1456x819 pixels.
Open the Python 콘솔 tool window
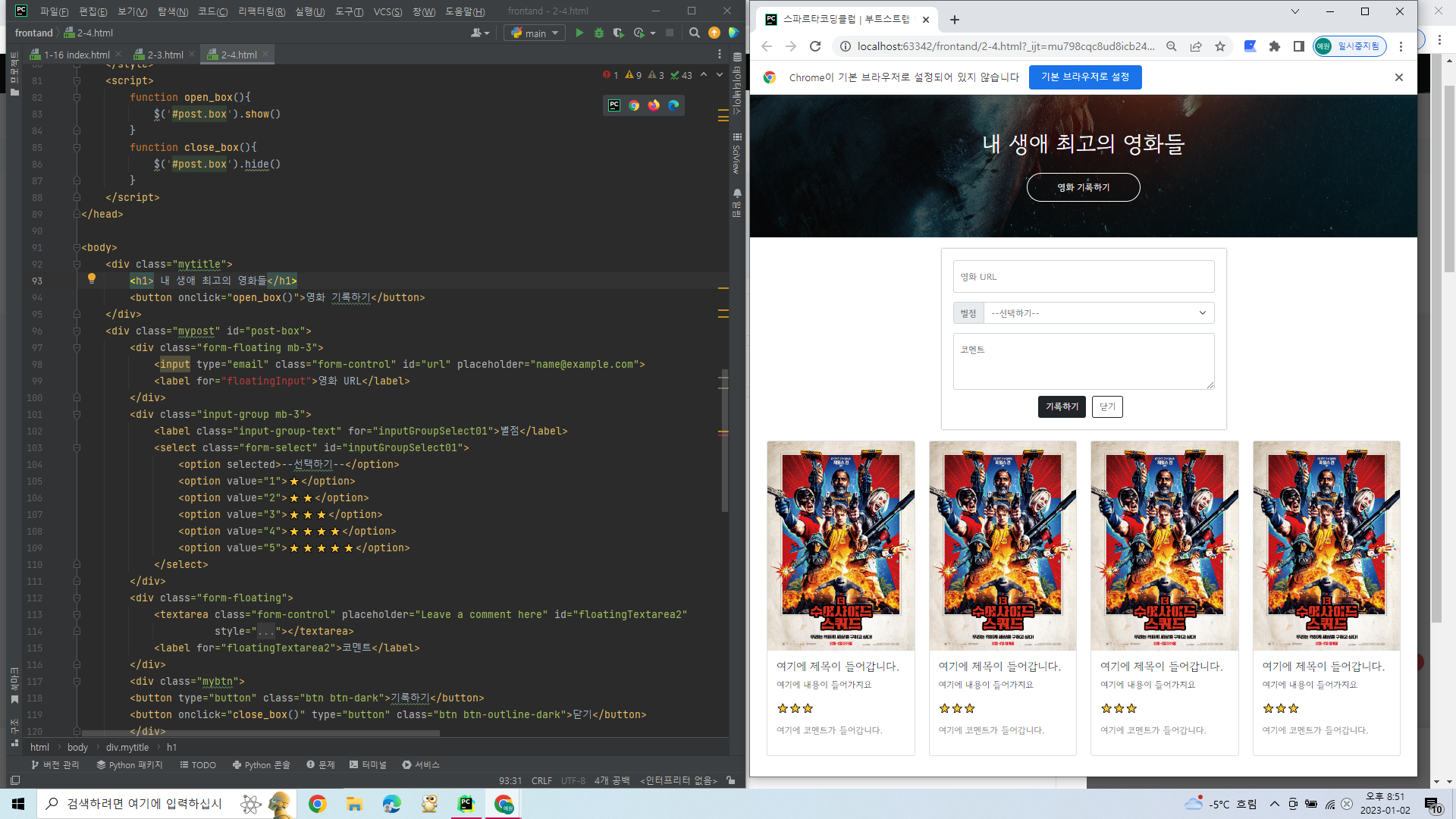click(261, 764)
